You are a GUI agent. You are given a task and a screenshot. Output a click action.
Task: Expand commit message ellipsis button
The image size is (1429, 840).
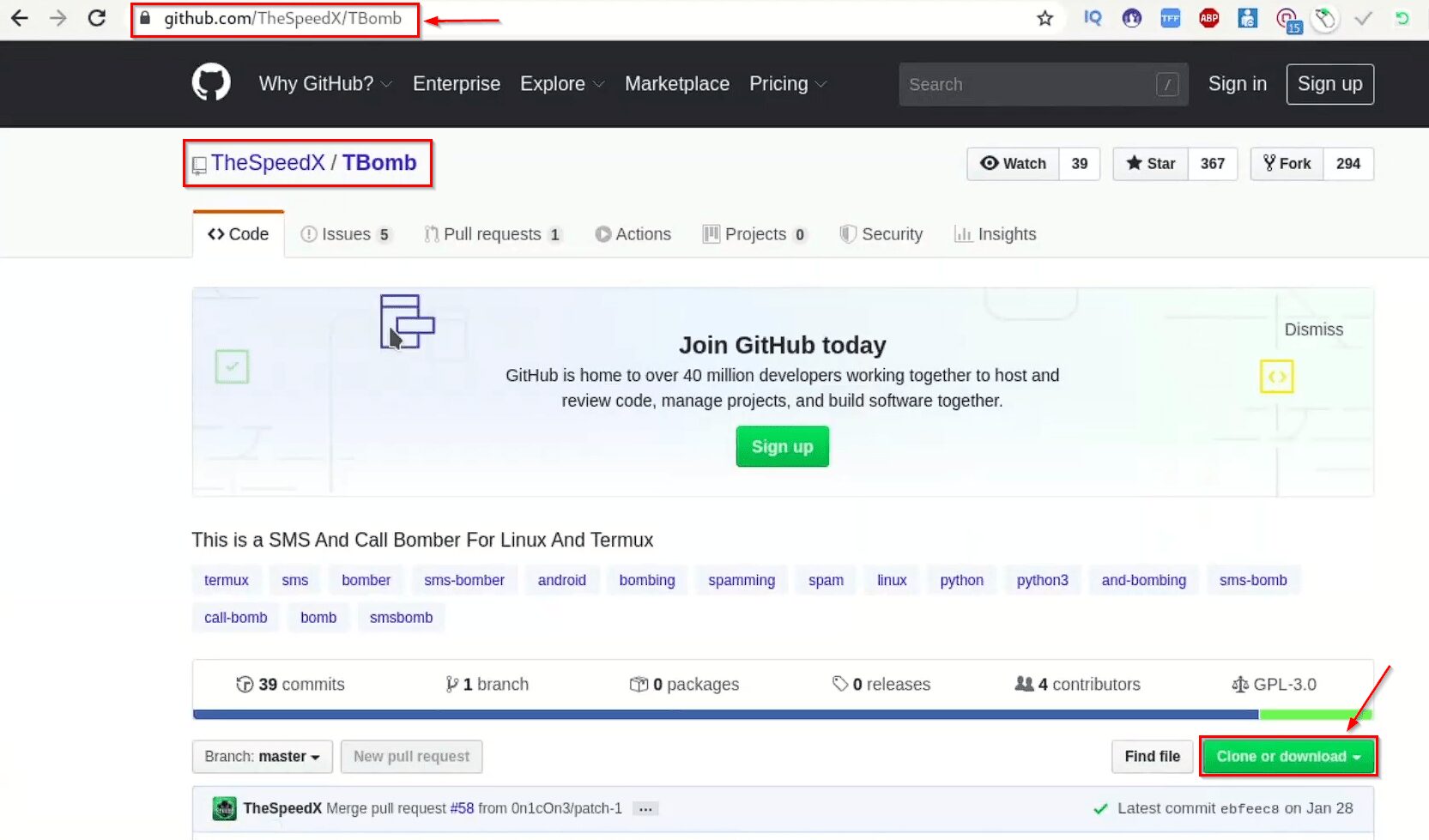646,809
